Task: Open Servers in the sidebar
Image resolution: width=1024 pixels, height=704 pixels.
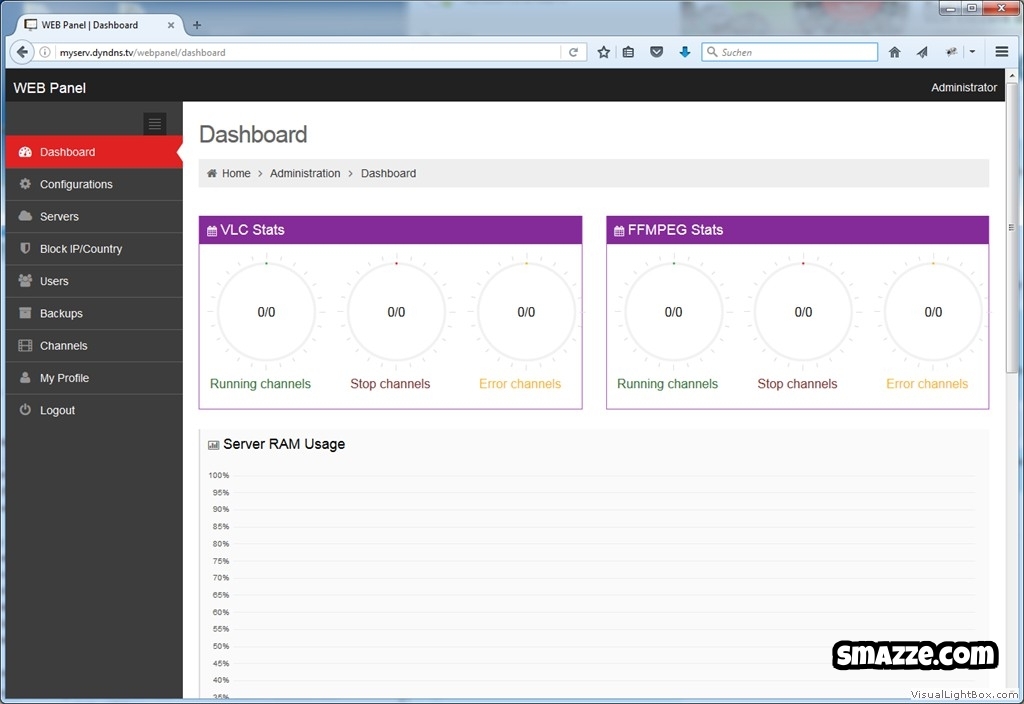Action: 94,216
